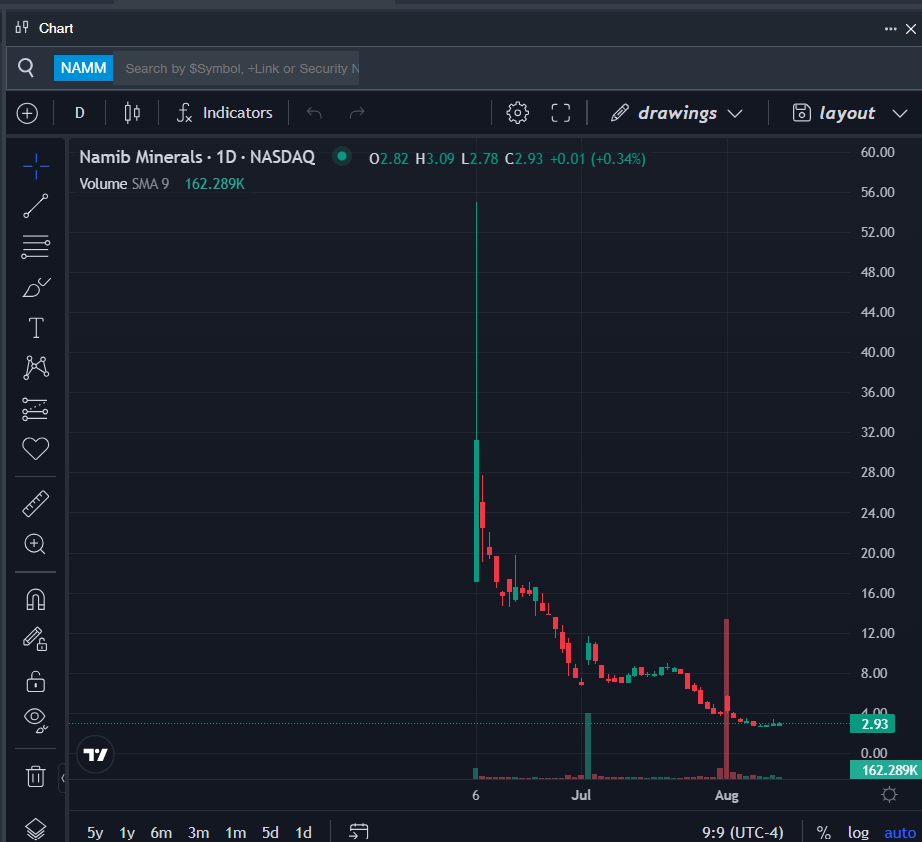Click the 2.93 current price label
Viewport: 922px width, 842px height.
(873, 724)
